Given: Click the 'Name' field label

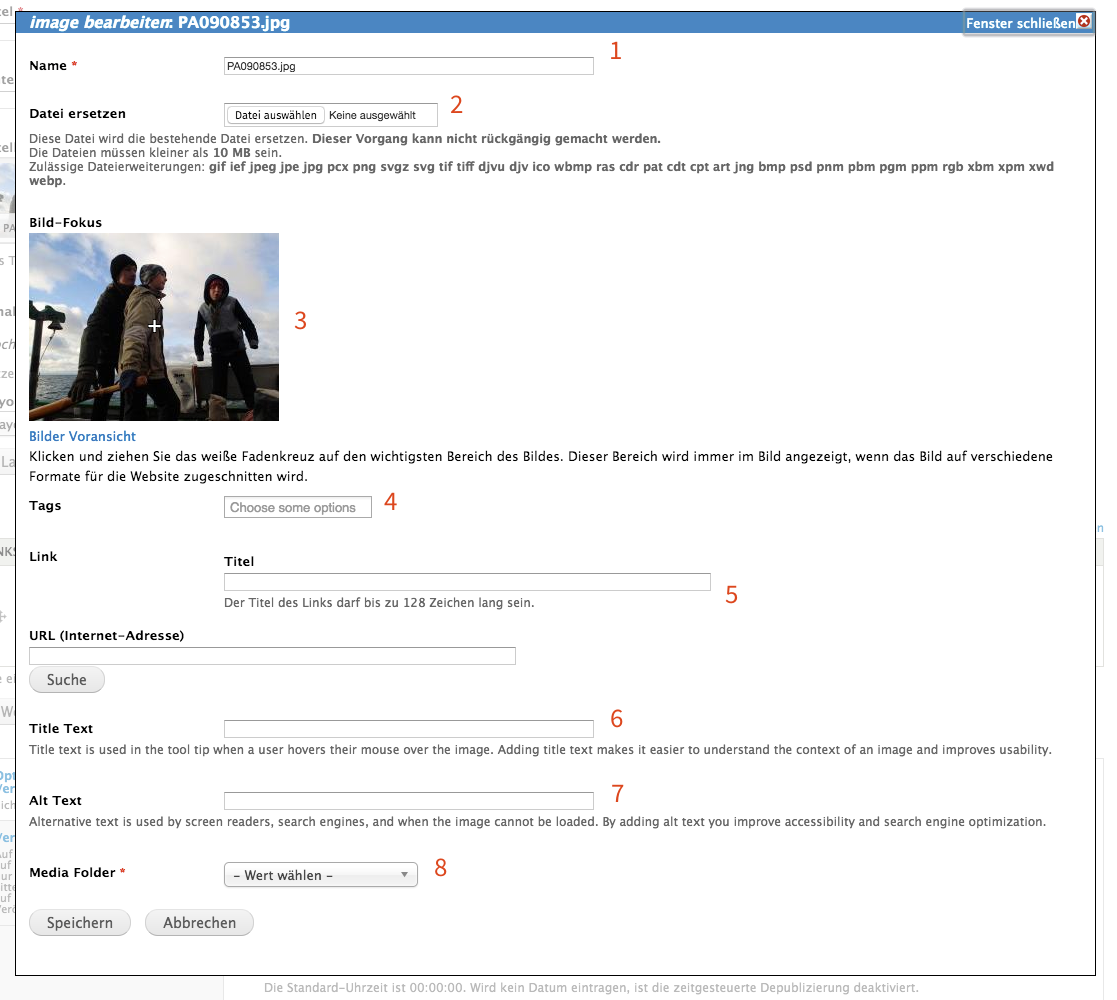Looking at the screenshot, I should [47, 65].
